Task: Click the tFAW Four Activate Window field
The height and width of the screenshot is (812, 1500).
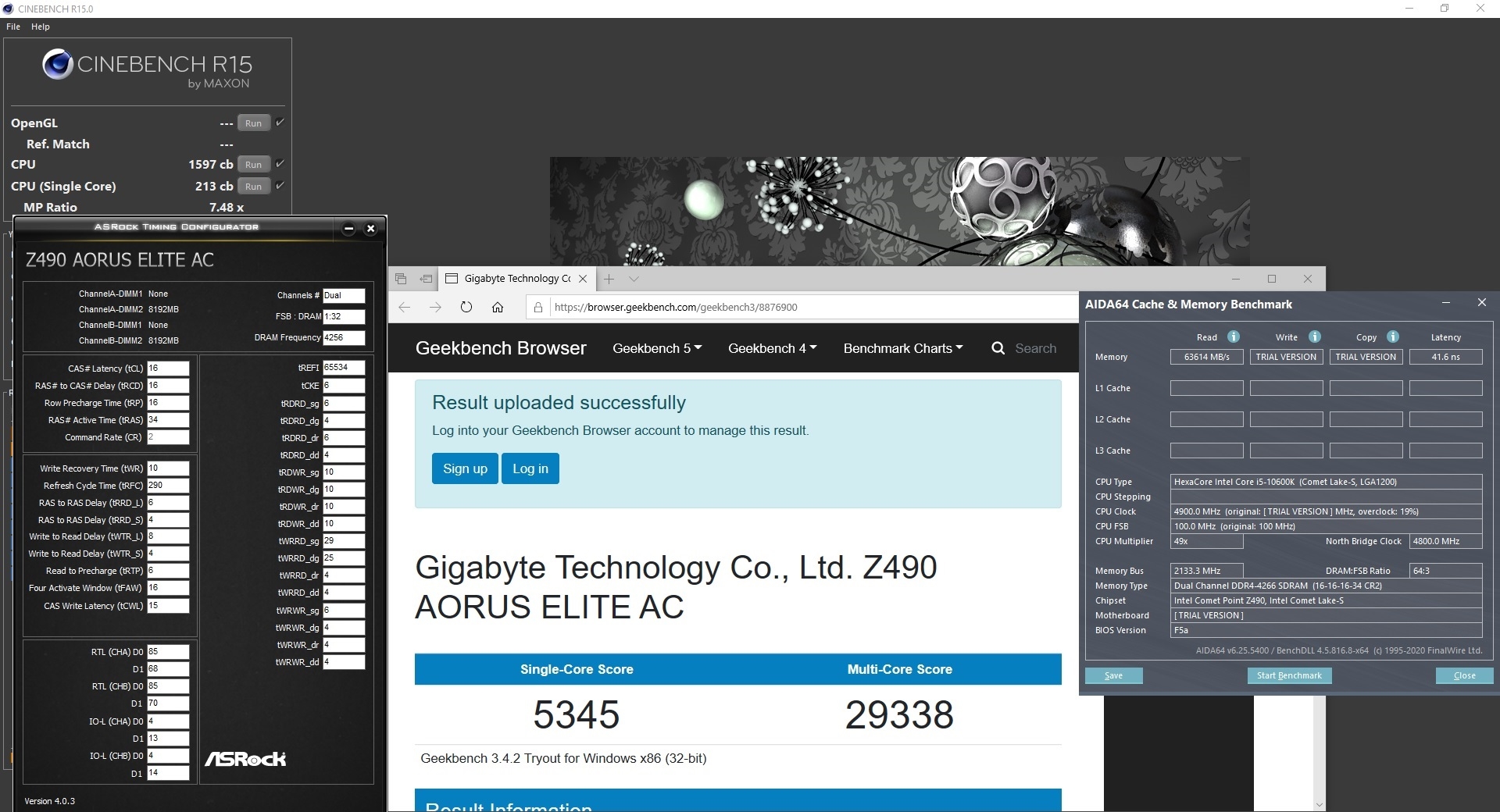Action: (168, 588)
